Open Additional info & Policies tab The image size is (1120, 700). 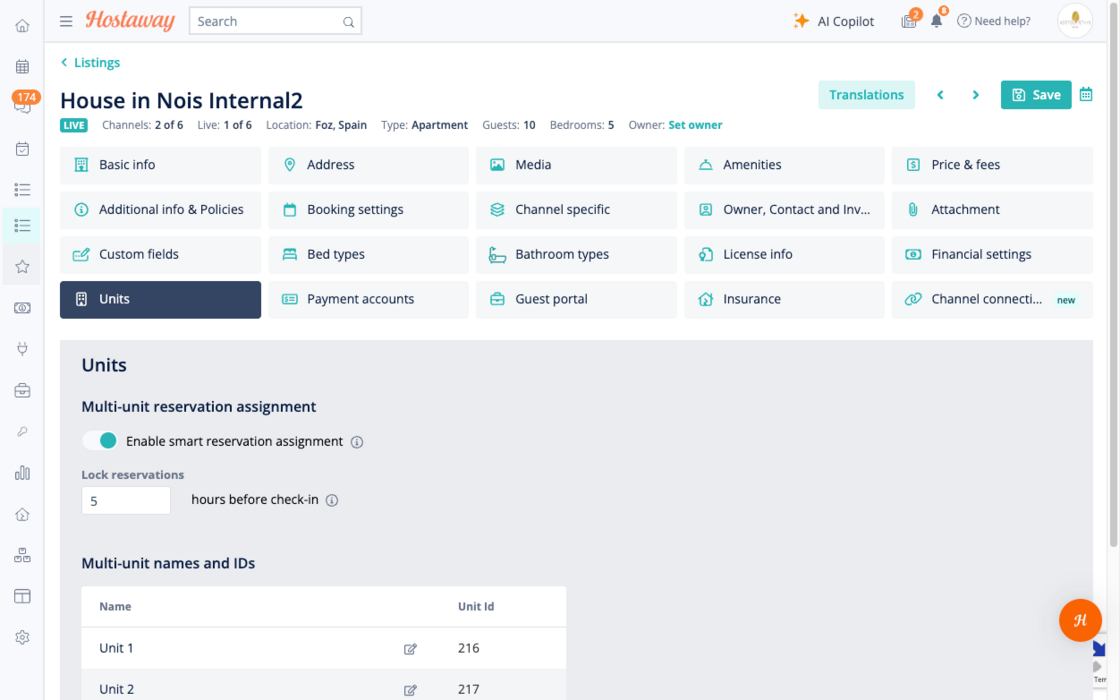point(160,210)
